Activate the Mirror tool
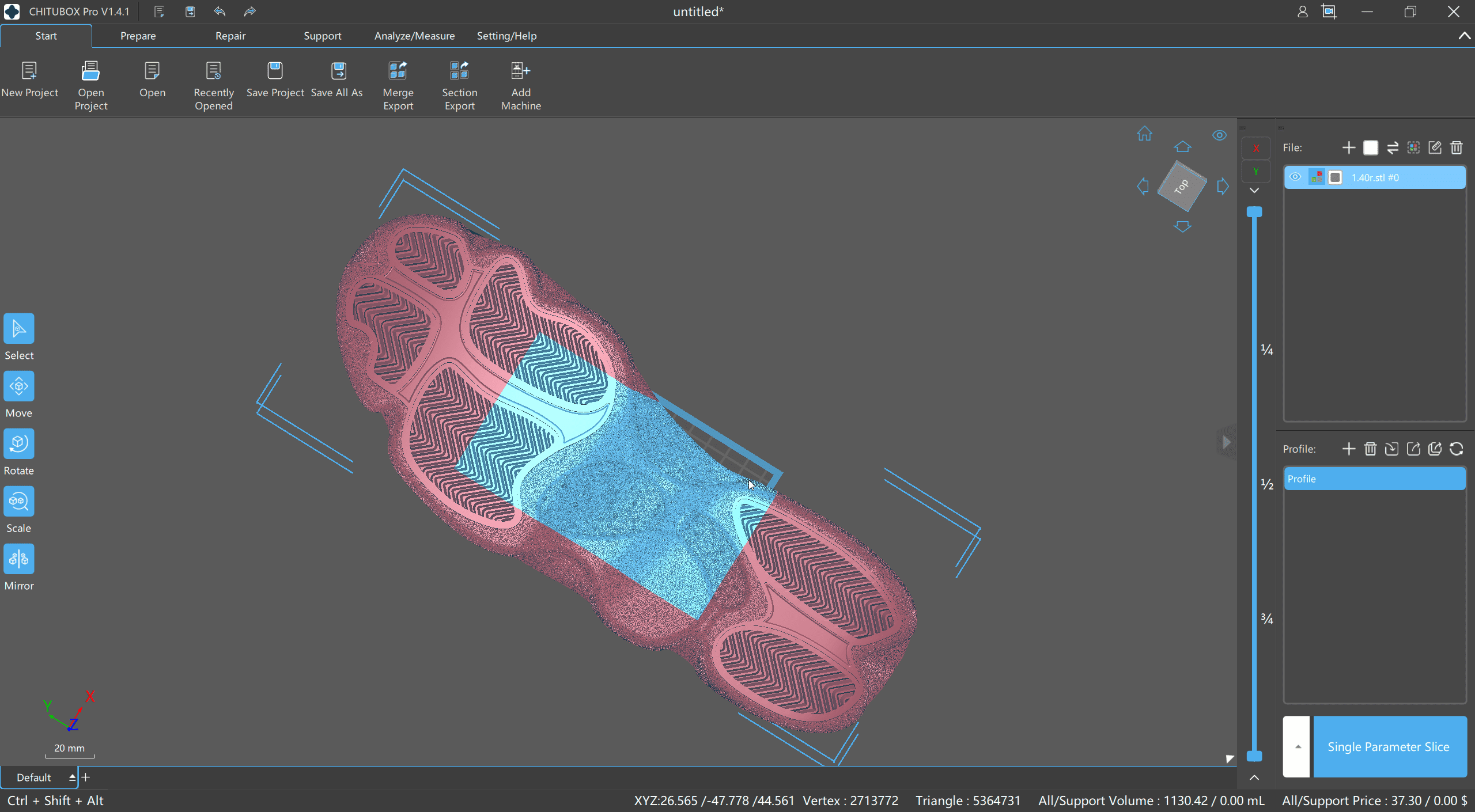This screenshot has width=1475, height=812. tap(19, 559)
